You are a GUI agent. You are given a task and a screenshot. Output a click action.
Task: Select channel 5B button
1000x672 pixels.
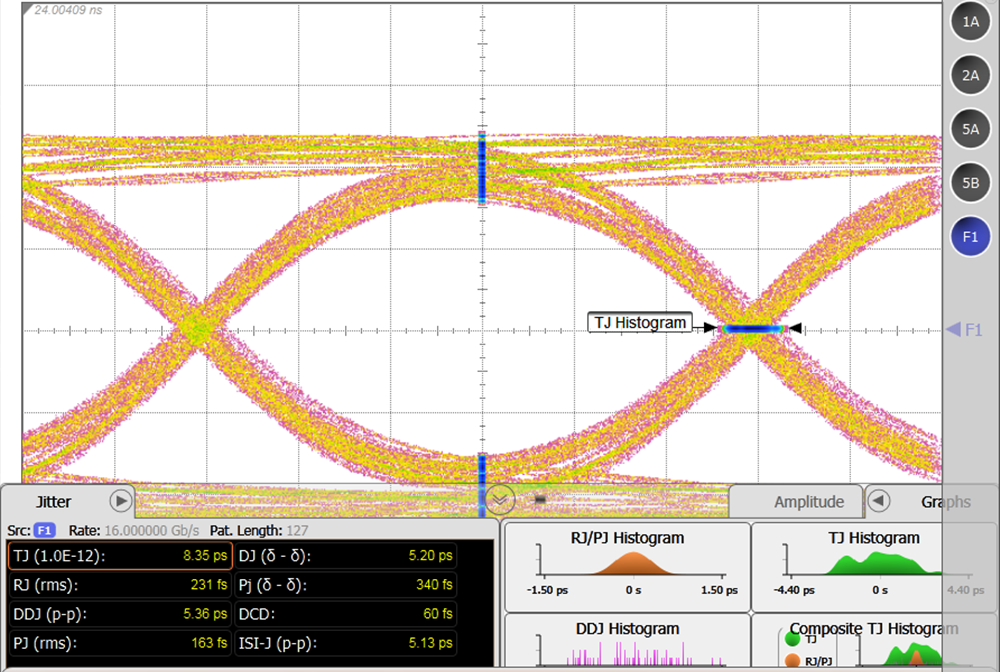coord(970,183)
